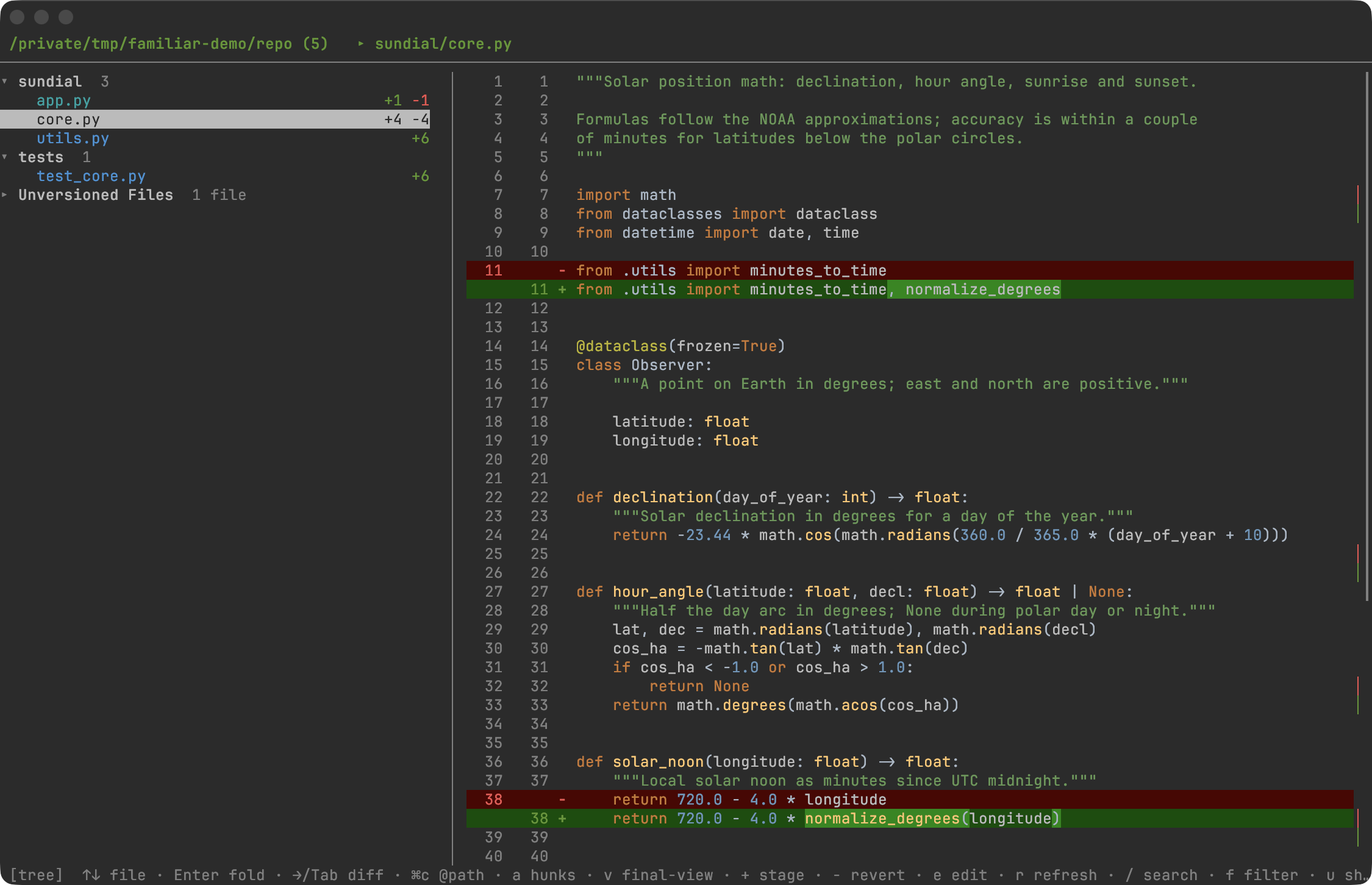This screenshot has width=1372, height=885.
Task: Open app.py in the file tree
Action: coord(63,101)
